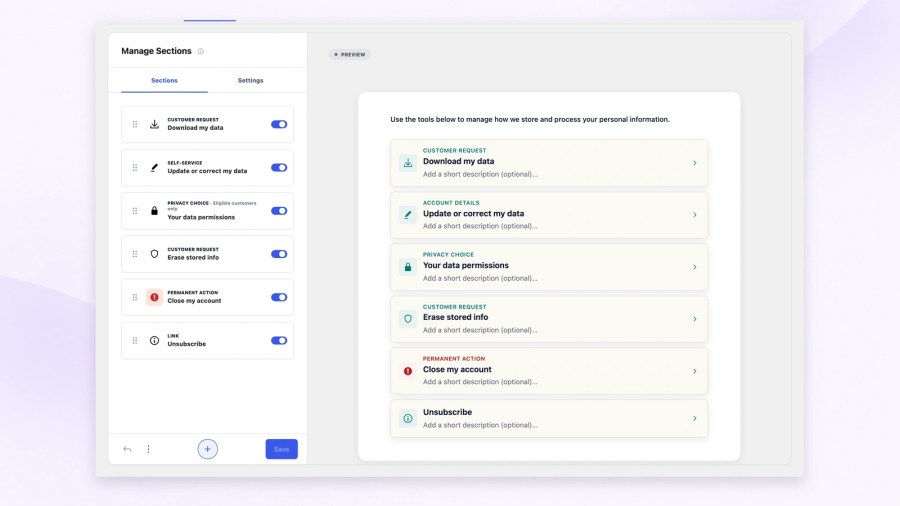Expand the chevron on preview Unsubscribe card
The image size is (900, 506).
point(695,418)
